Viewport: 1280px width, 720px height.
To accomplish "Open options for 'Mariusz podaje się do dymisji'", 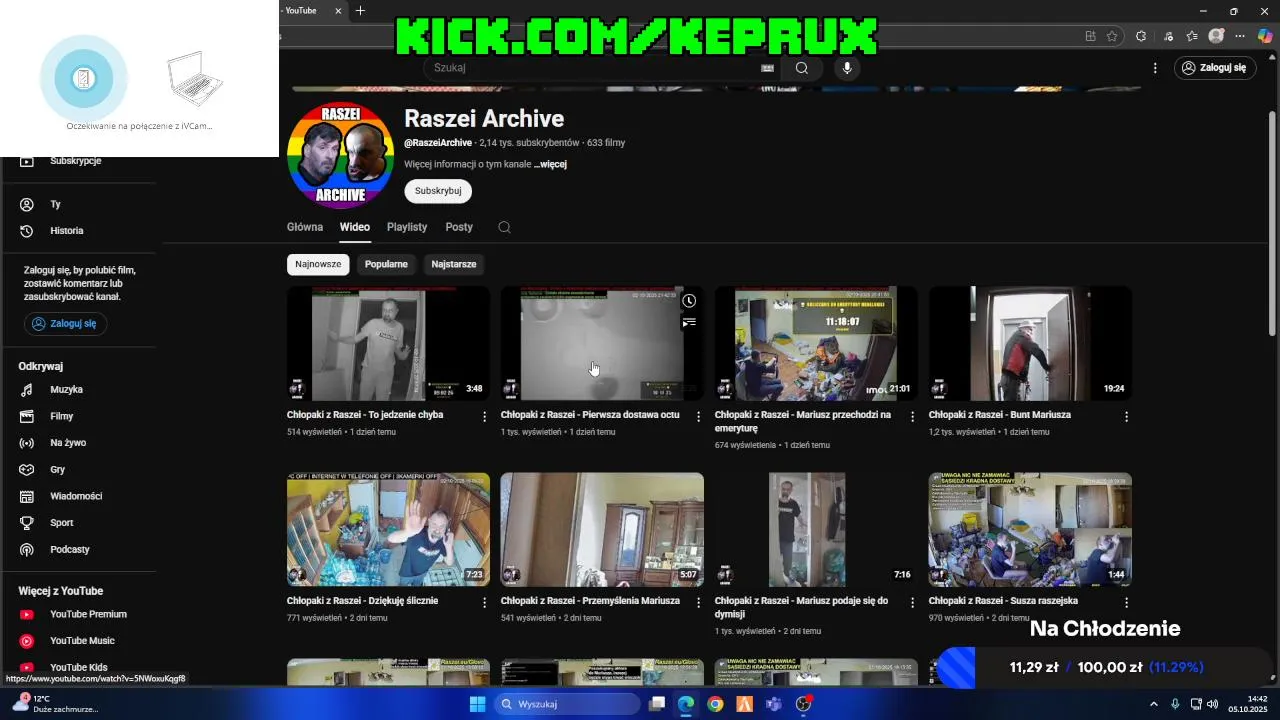I will pos(912,602).
